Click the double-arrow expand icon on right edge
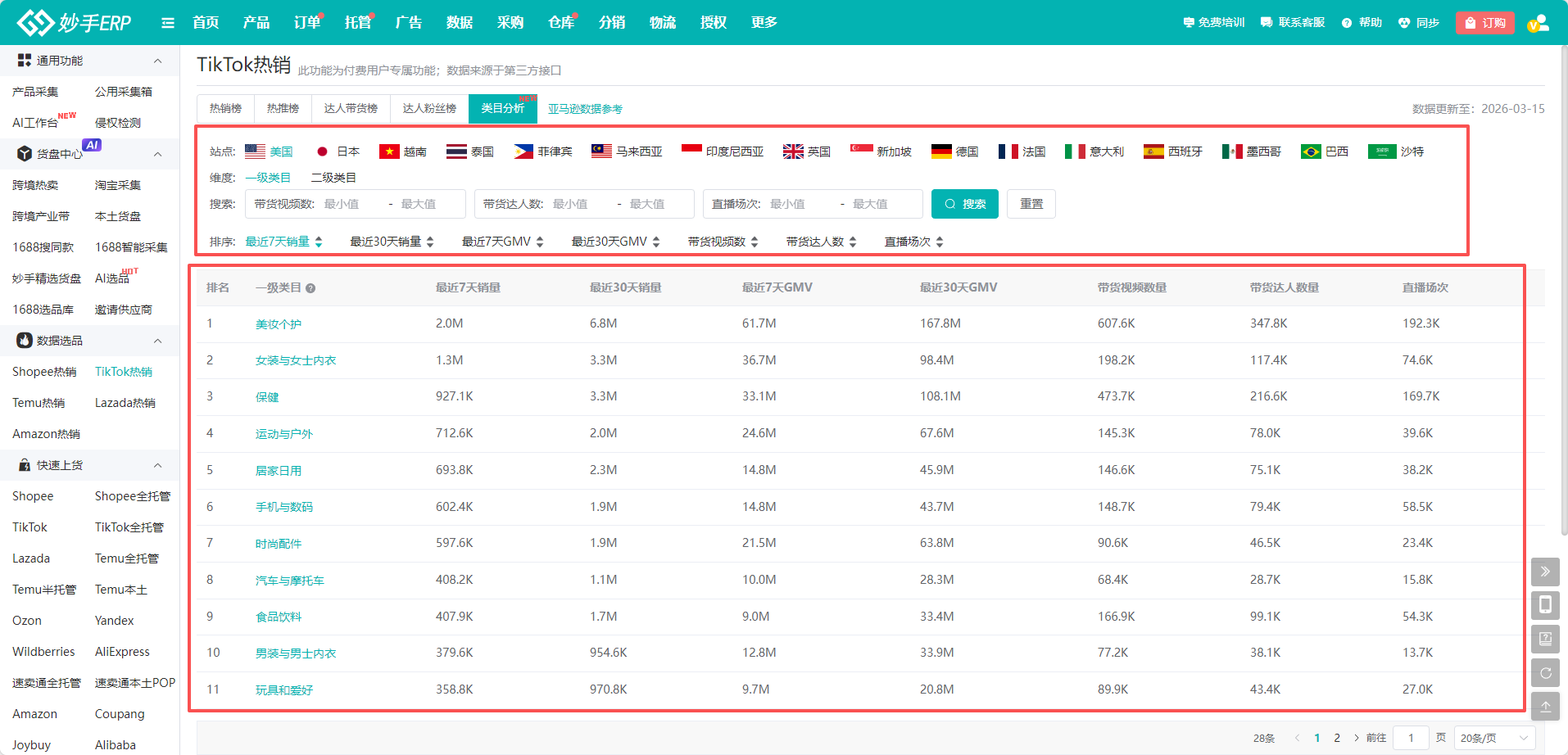The width and height of the screenshot is (1568, 755). [x=1544, y=572]
